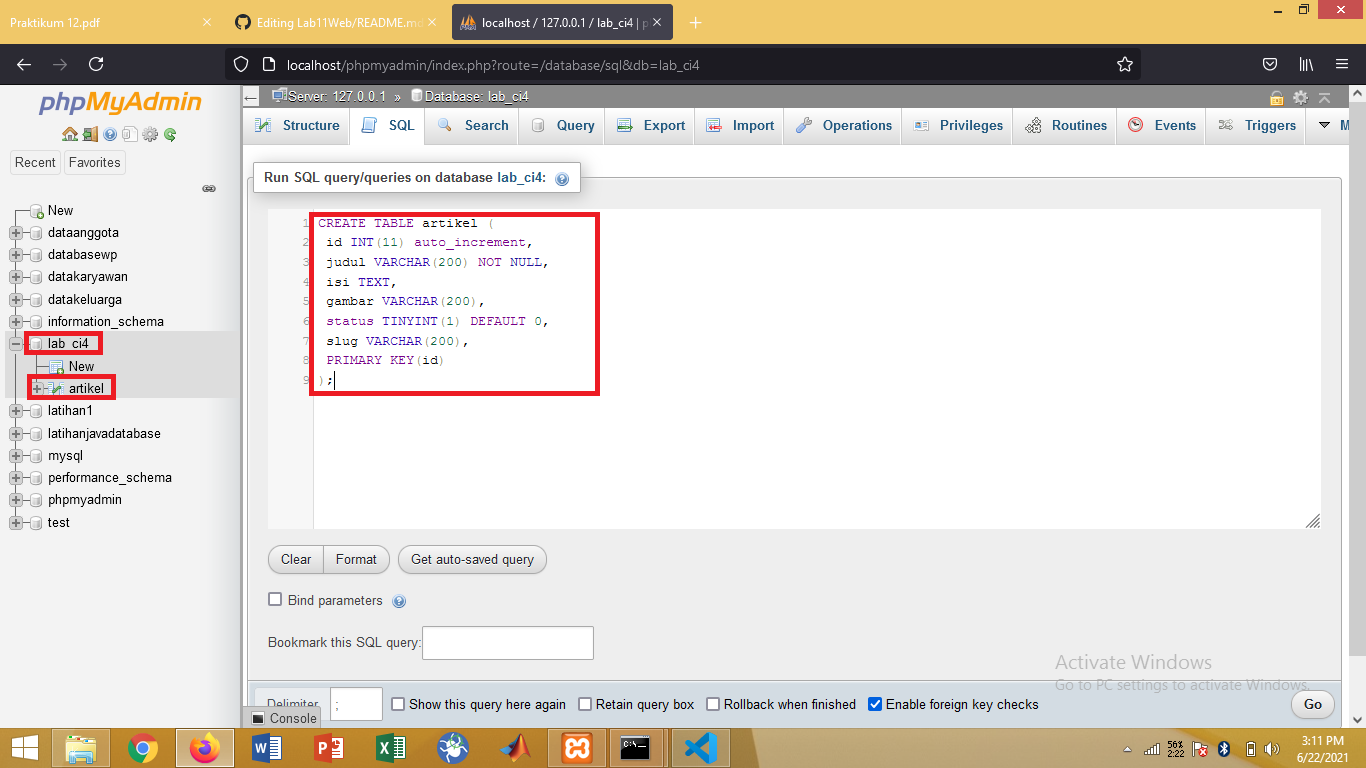Open the phpMyAdmin home page icon
This screenshot has width=1366, height=768.
point(70,133)
